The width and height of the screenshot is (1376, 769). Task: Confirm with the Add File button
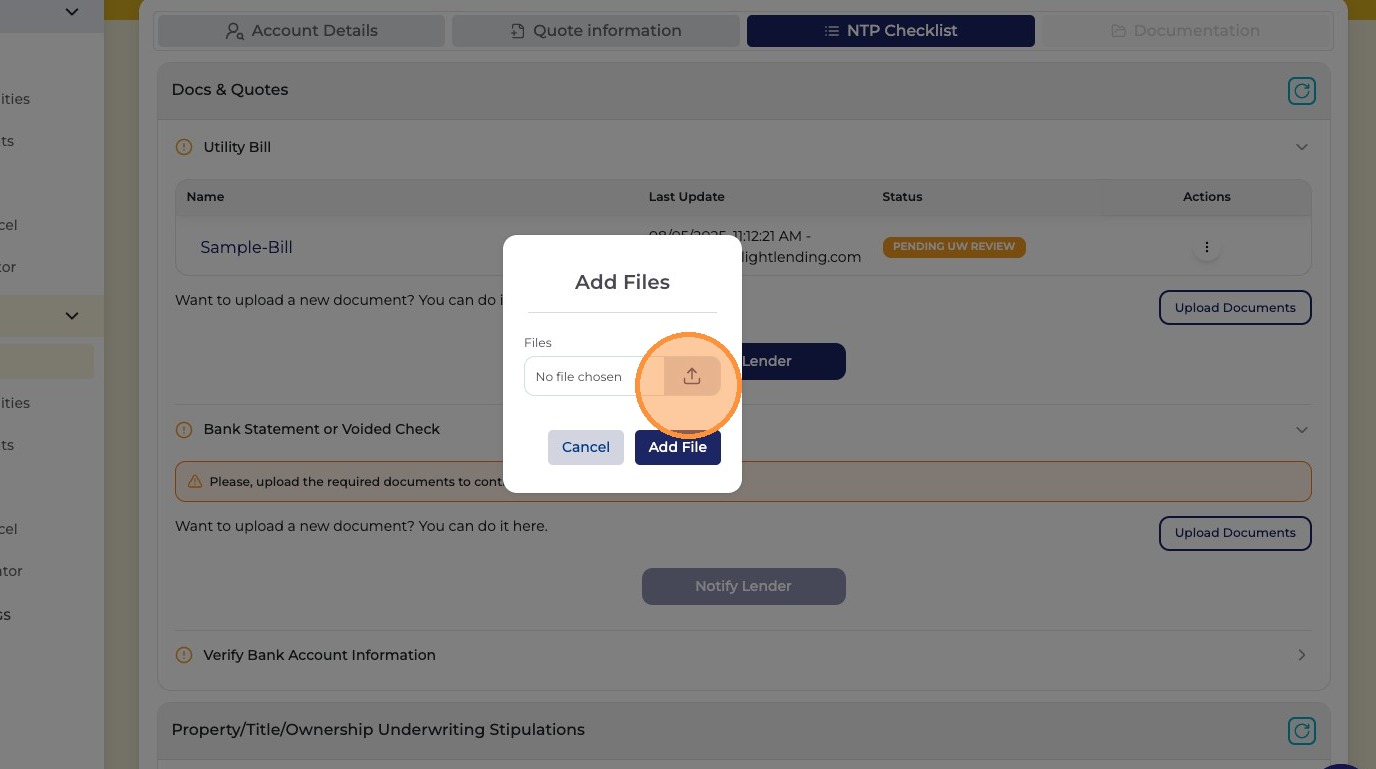[678, 447]
